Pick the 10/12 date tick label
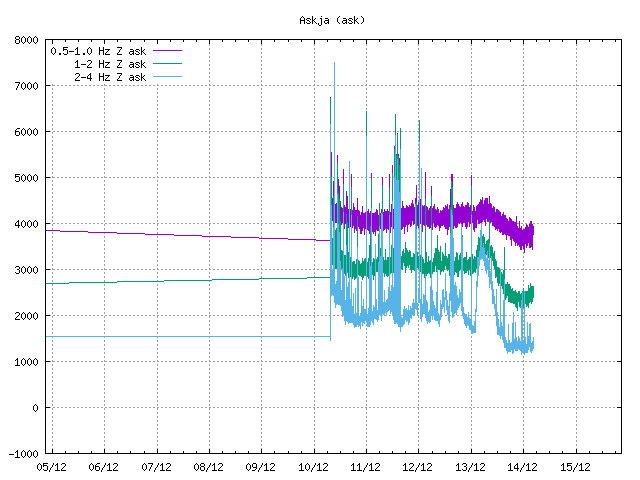The width and height of the screenshot is (640, 480). click(x=313, y=467)
